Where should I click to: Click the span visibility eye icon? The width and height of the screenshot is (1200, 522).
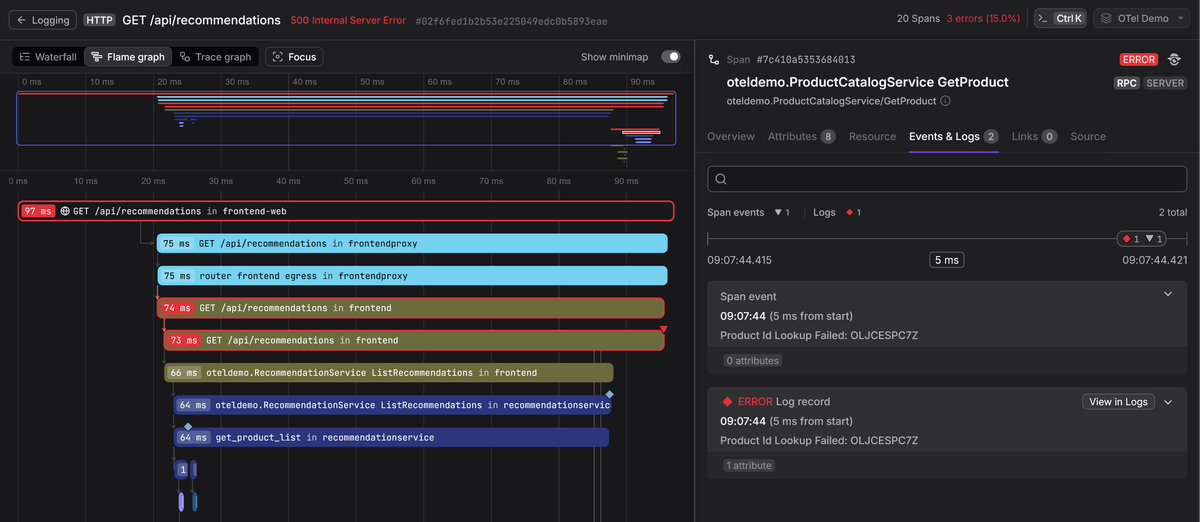pyautogui.click(x=1175, y=60)
